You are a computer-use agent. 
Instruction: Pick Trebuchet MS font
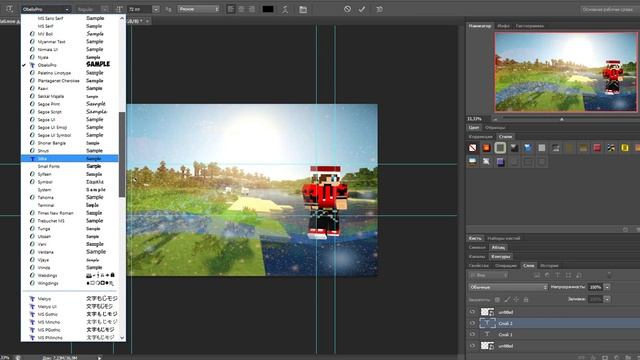point(70,221)
